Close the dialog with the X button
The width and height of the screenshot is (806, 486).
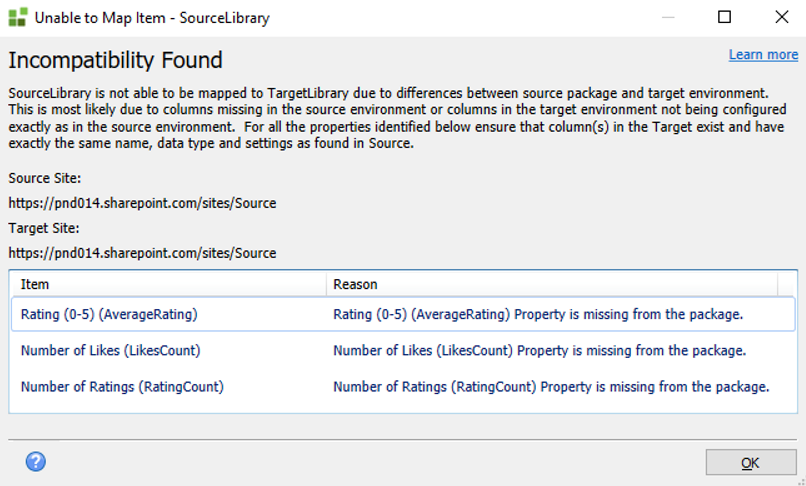pyautogui.click(x=781, y=17)
